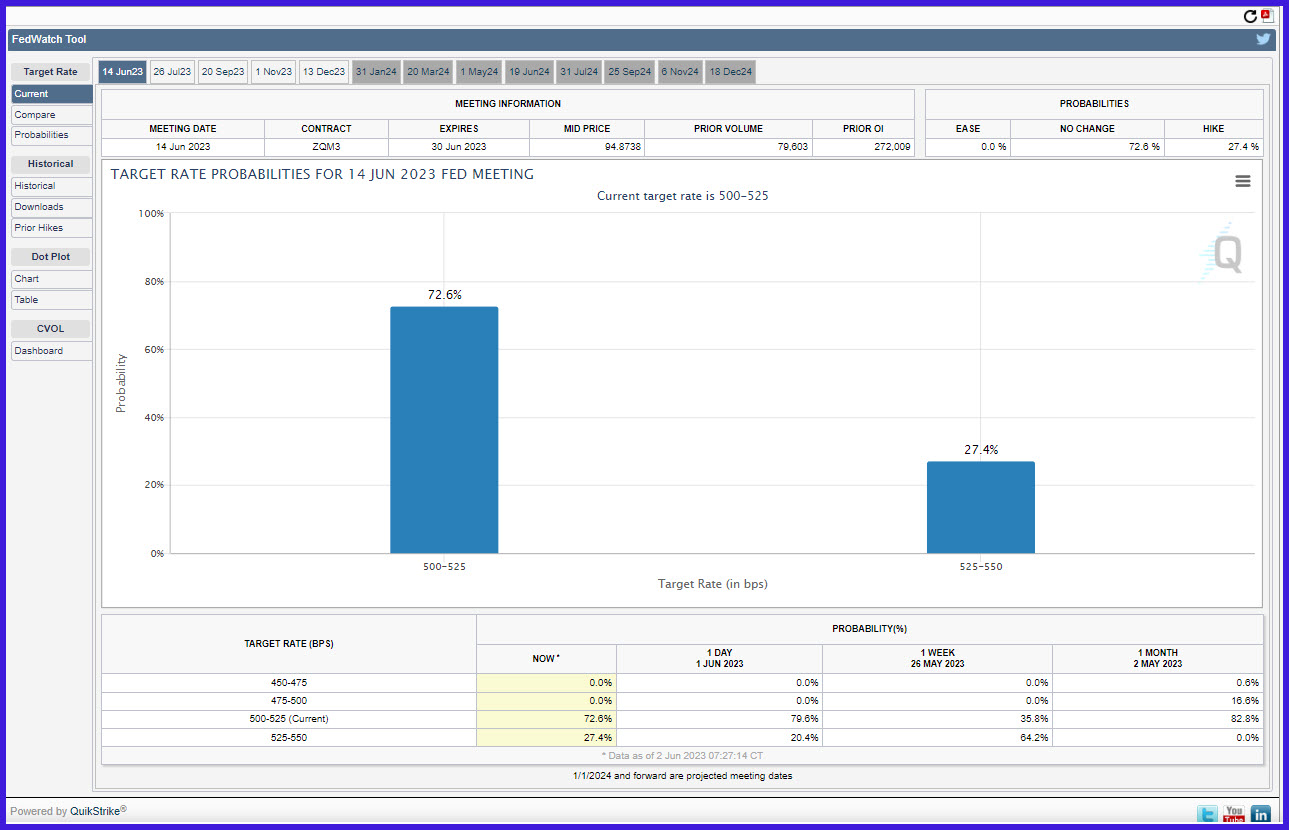Open Probabilities in the sidebar
The width and height of the screenshot is (1289, 830).
coord(52,135)
